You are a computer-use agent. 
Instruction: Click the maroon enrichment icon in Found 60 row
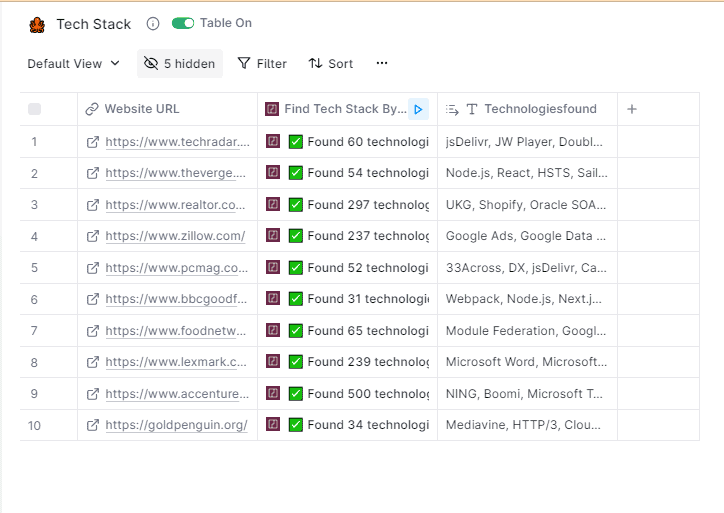[x=273, y=141]
